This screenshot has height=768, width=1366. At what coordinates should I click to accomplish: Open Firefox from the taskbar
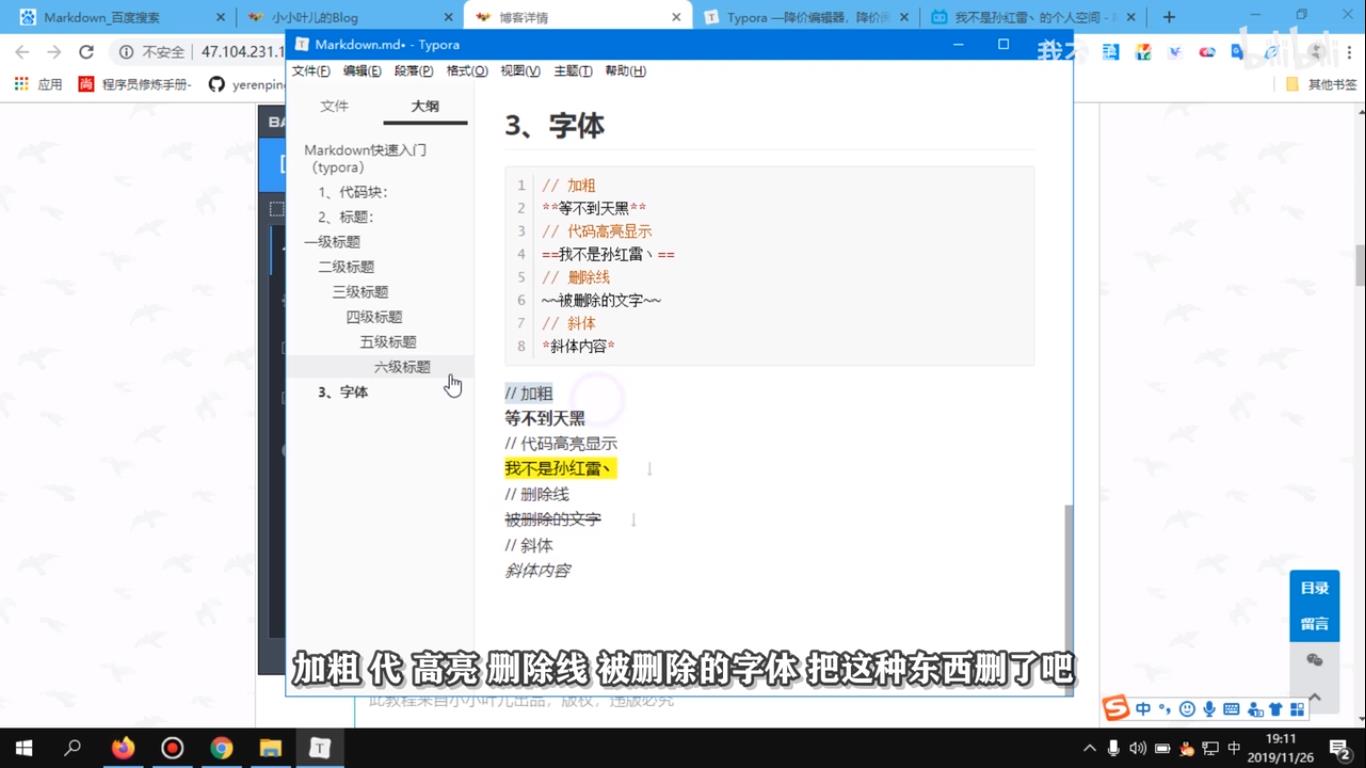click(123, 748)
